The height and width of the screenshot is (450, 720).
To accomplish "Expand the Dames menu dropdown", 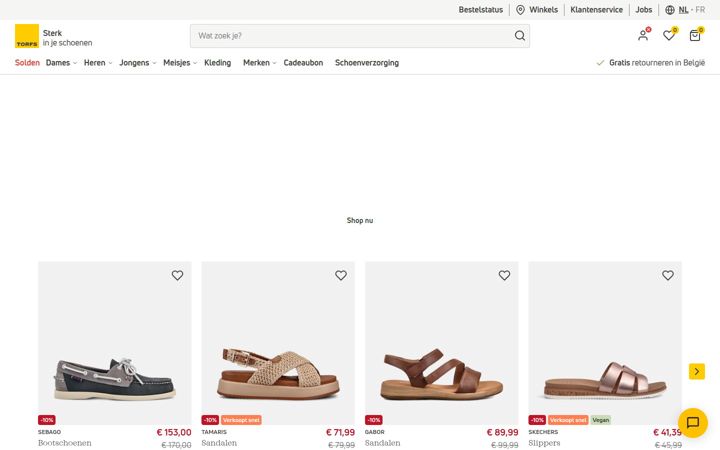I will point(62,63).
